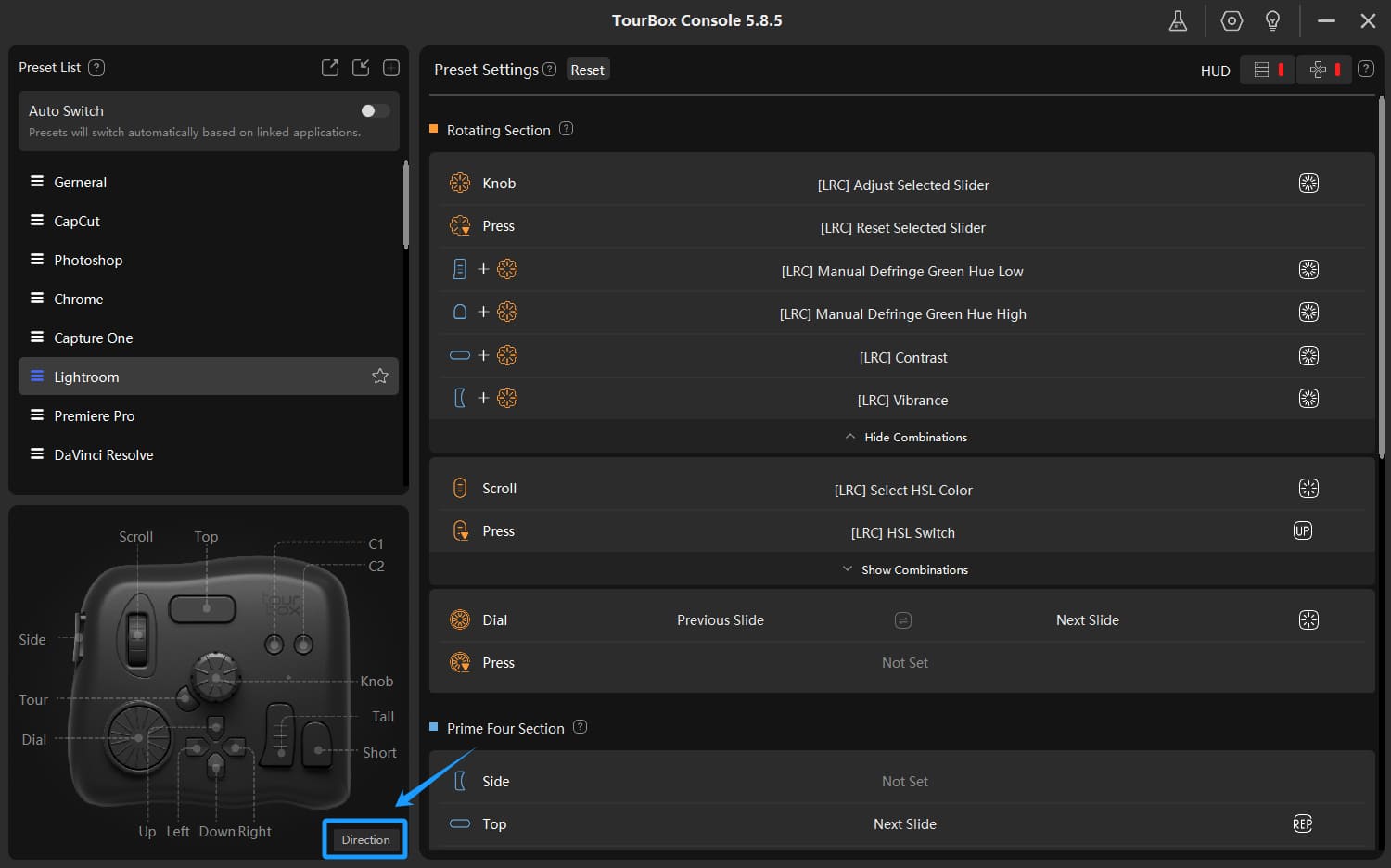Select the Photoshop preset
1391x868 pixels.
click(209, 260)
